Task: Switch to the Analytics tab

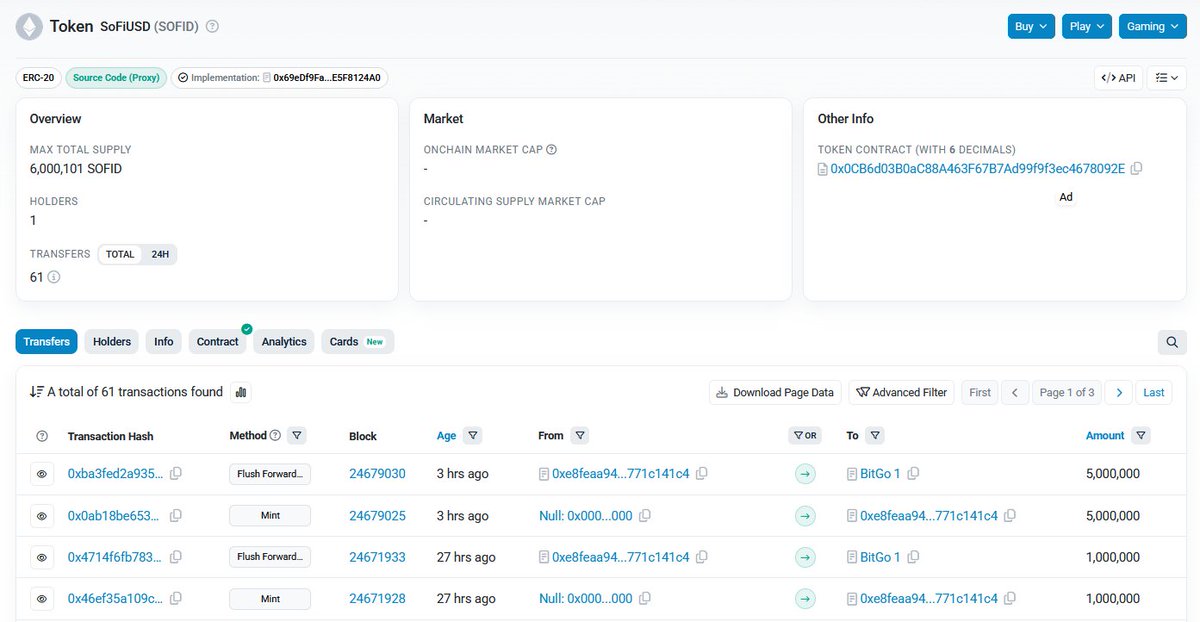Action: 284,342
